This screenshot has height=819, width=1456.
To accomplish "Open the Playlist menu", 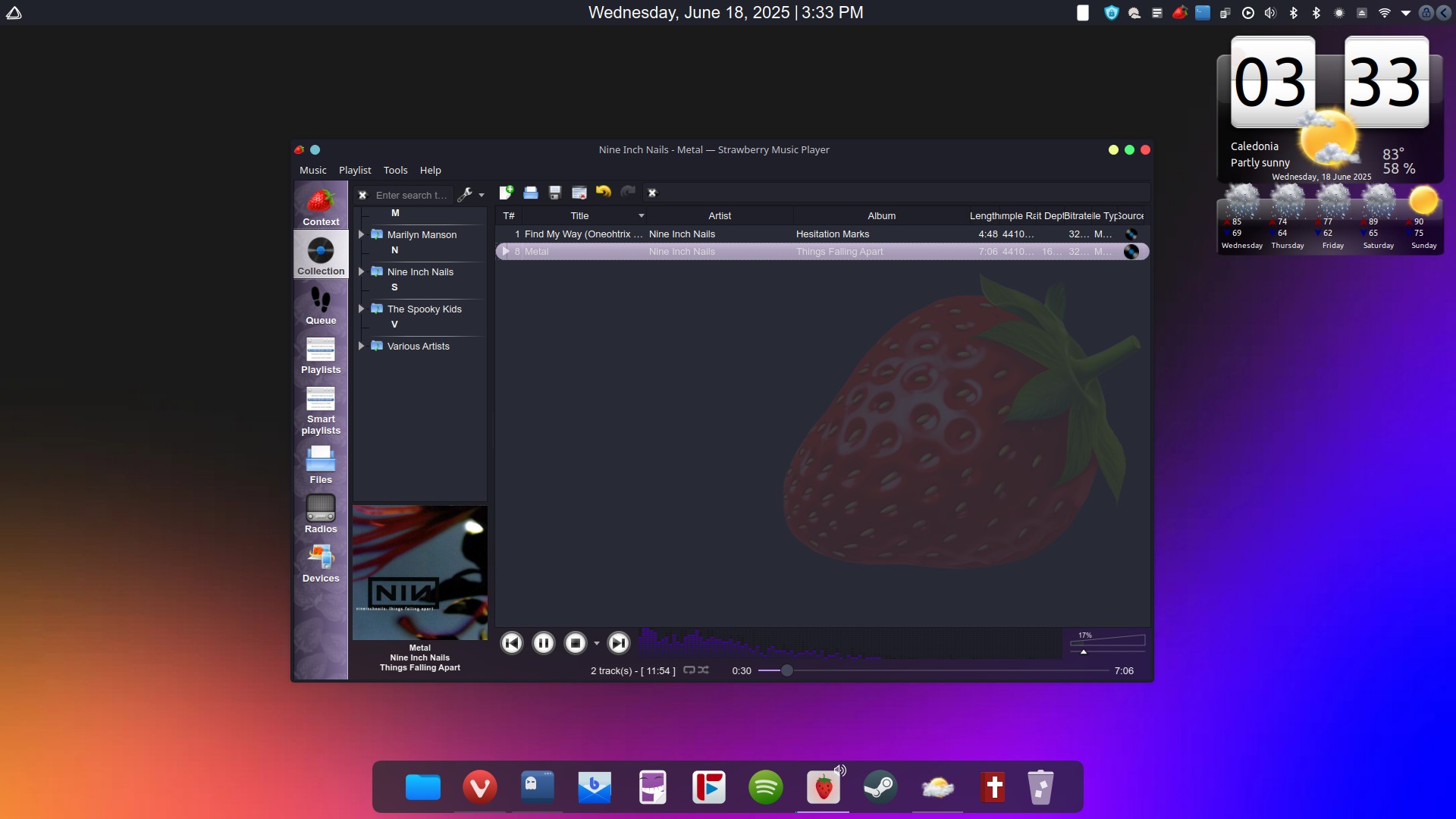I will click(355, 170).
